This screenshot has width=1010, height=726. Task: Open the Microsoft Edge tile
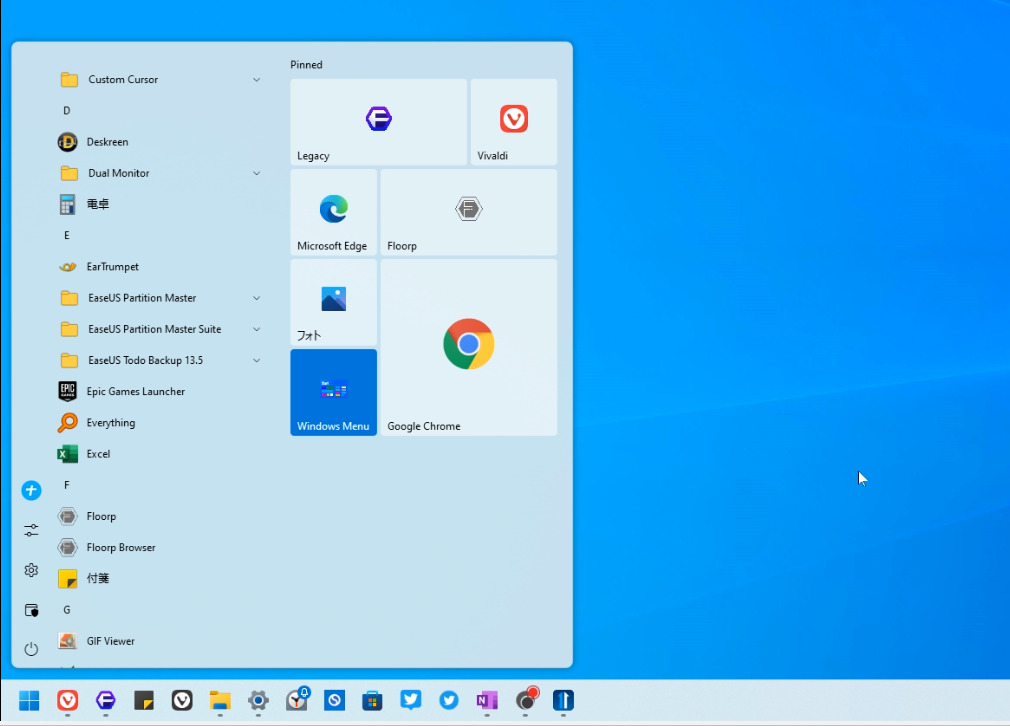[333, 212]
